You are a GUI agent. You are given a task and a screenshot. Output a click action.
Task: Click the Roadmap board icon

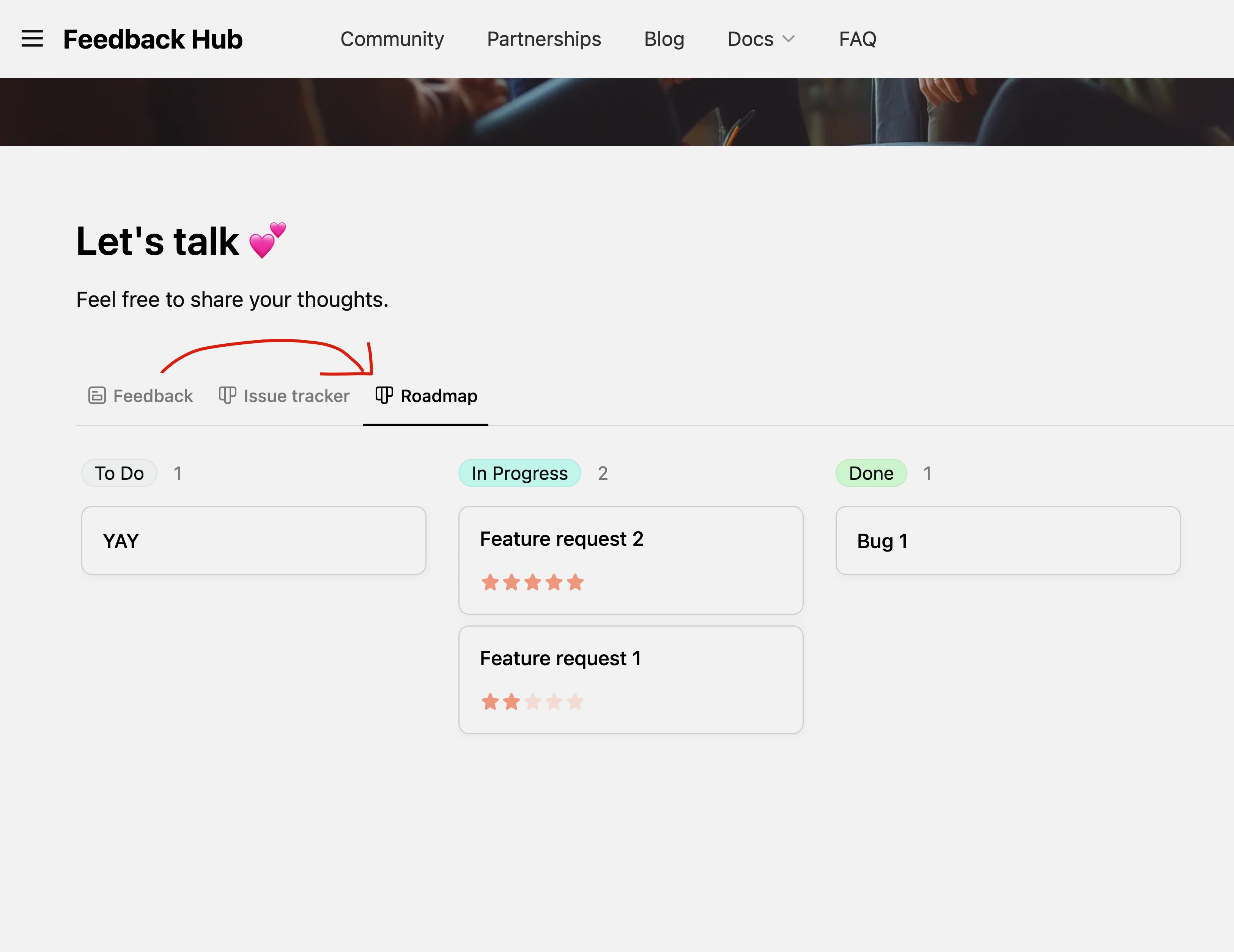pyautogui.click(x=384, y=395)
